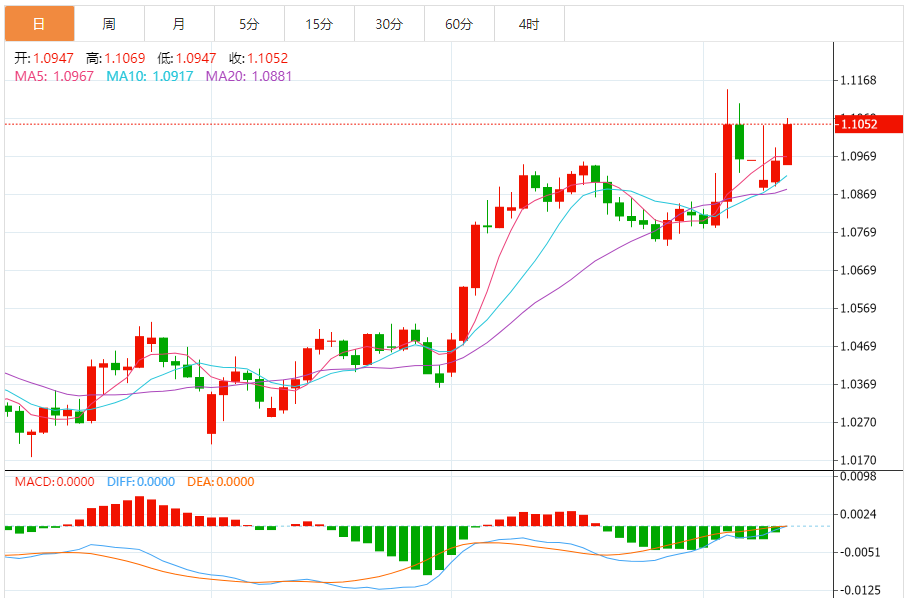The height and width of the screenshot is (598, 910).
Task: Open the 60分 timeframe tab
Action: tap(459, 24)
